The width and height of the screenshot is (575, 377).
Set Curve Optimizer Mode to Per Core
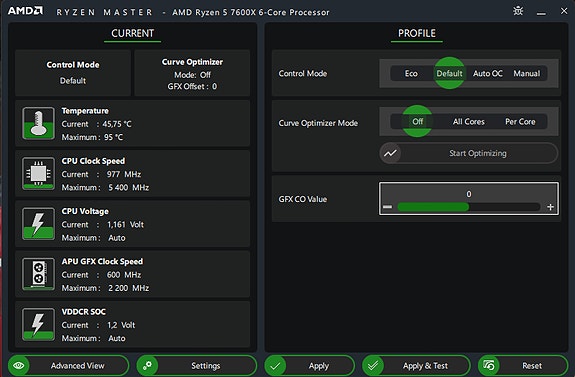(x=520, y=121)
